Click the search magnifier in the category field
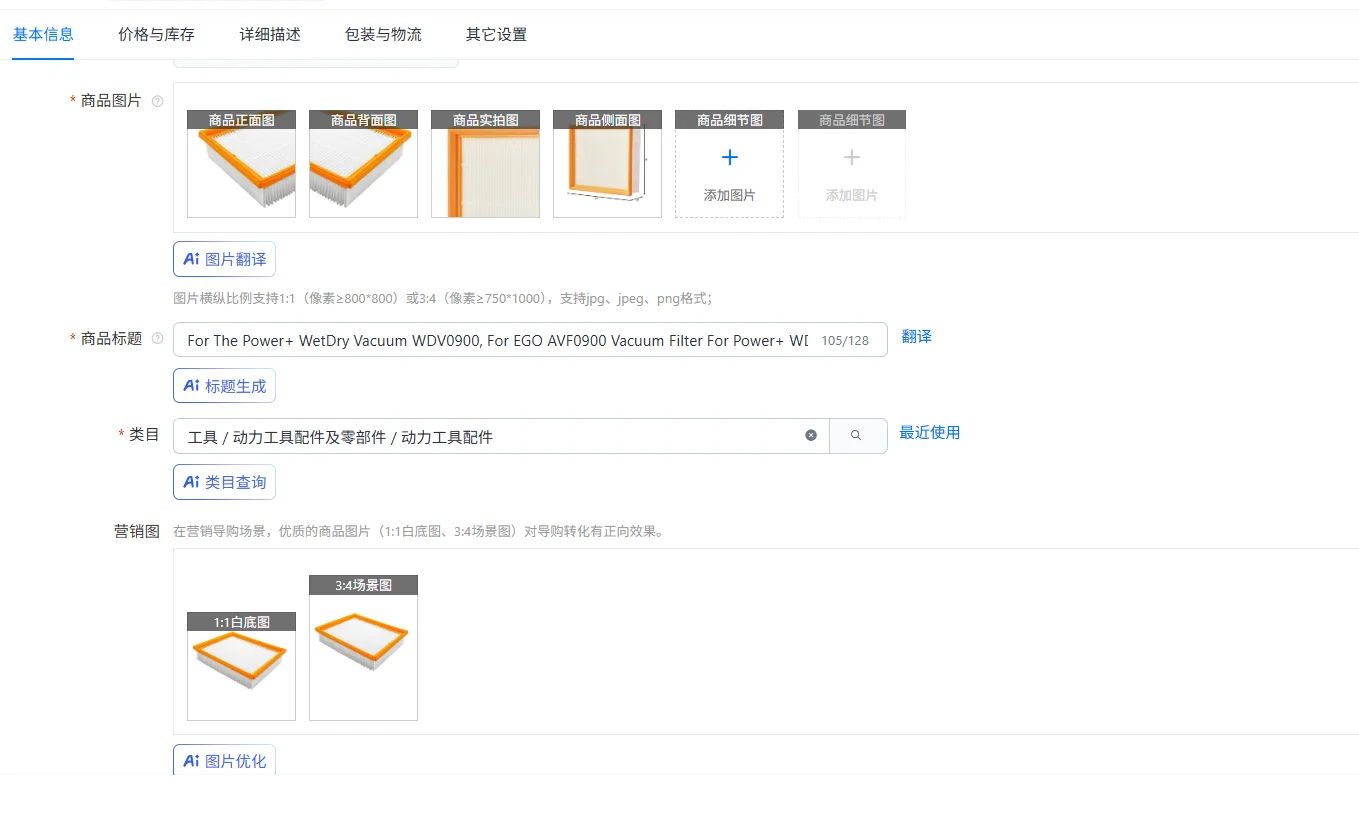This screenshot has height=834, width=1359. [858, 435]
